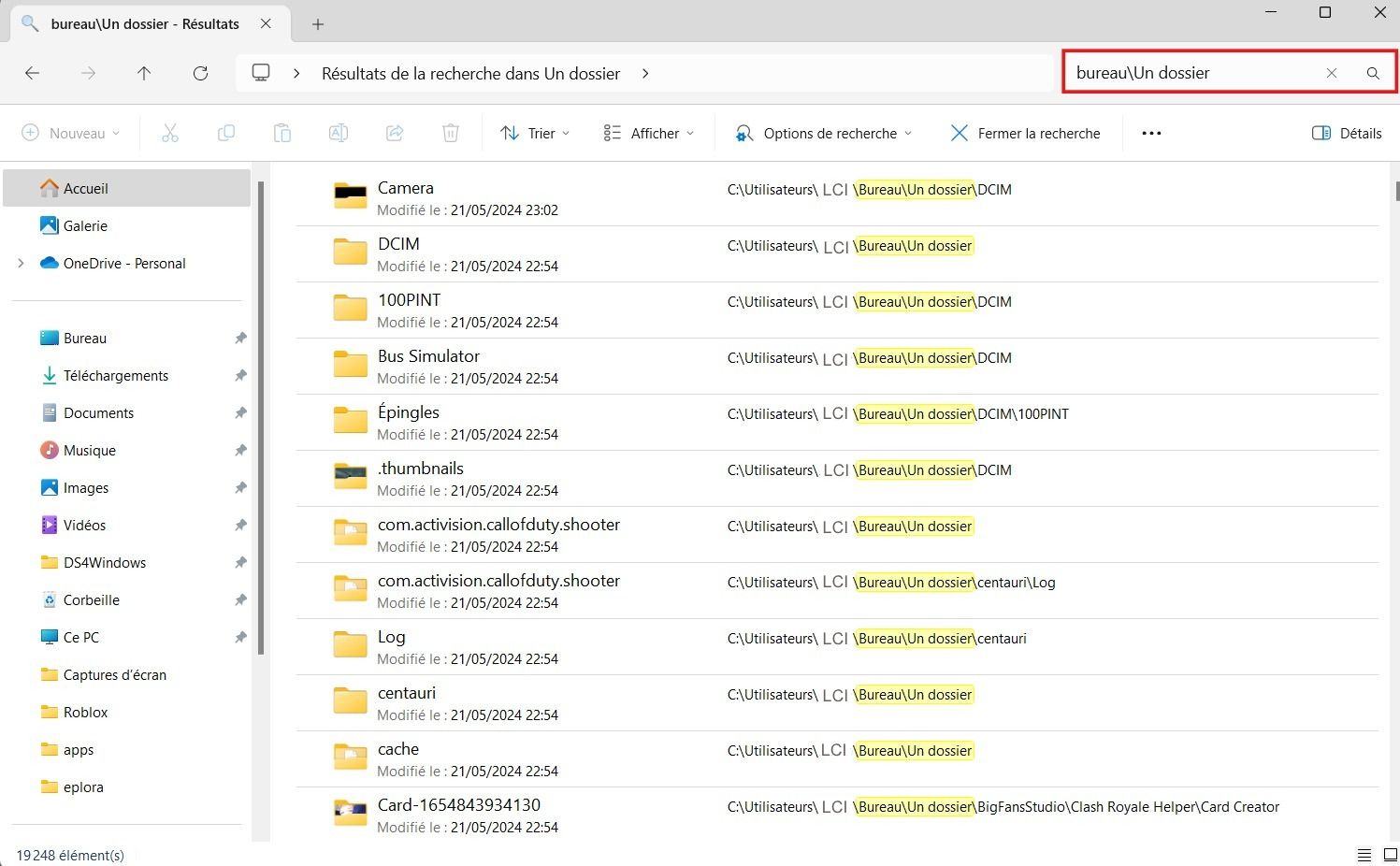Open the Afficher dropdown menu

click(649, 133)
